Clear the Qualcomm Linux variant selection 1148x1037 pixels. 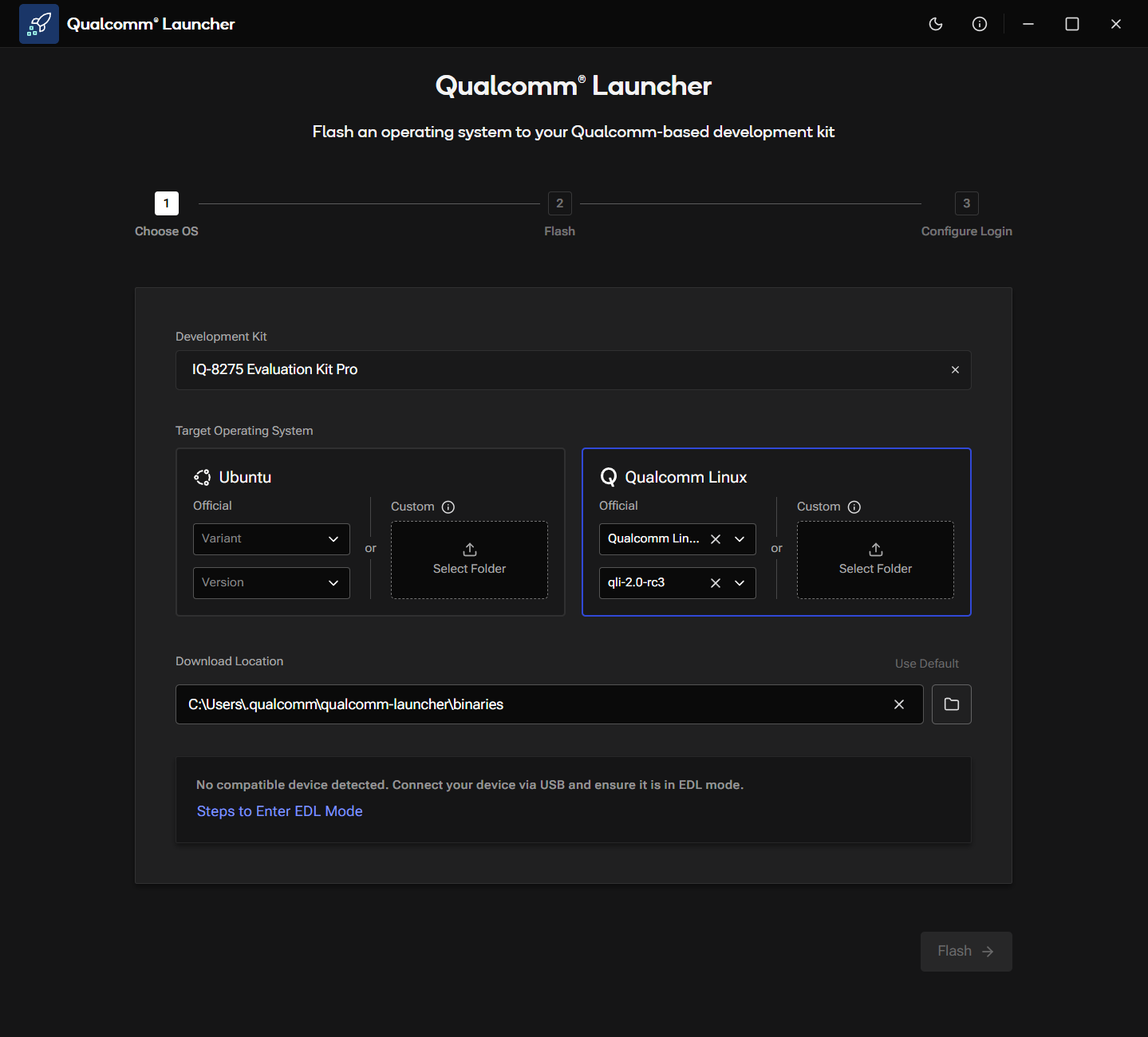(716, 539)
